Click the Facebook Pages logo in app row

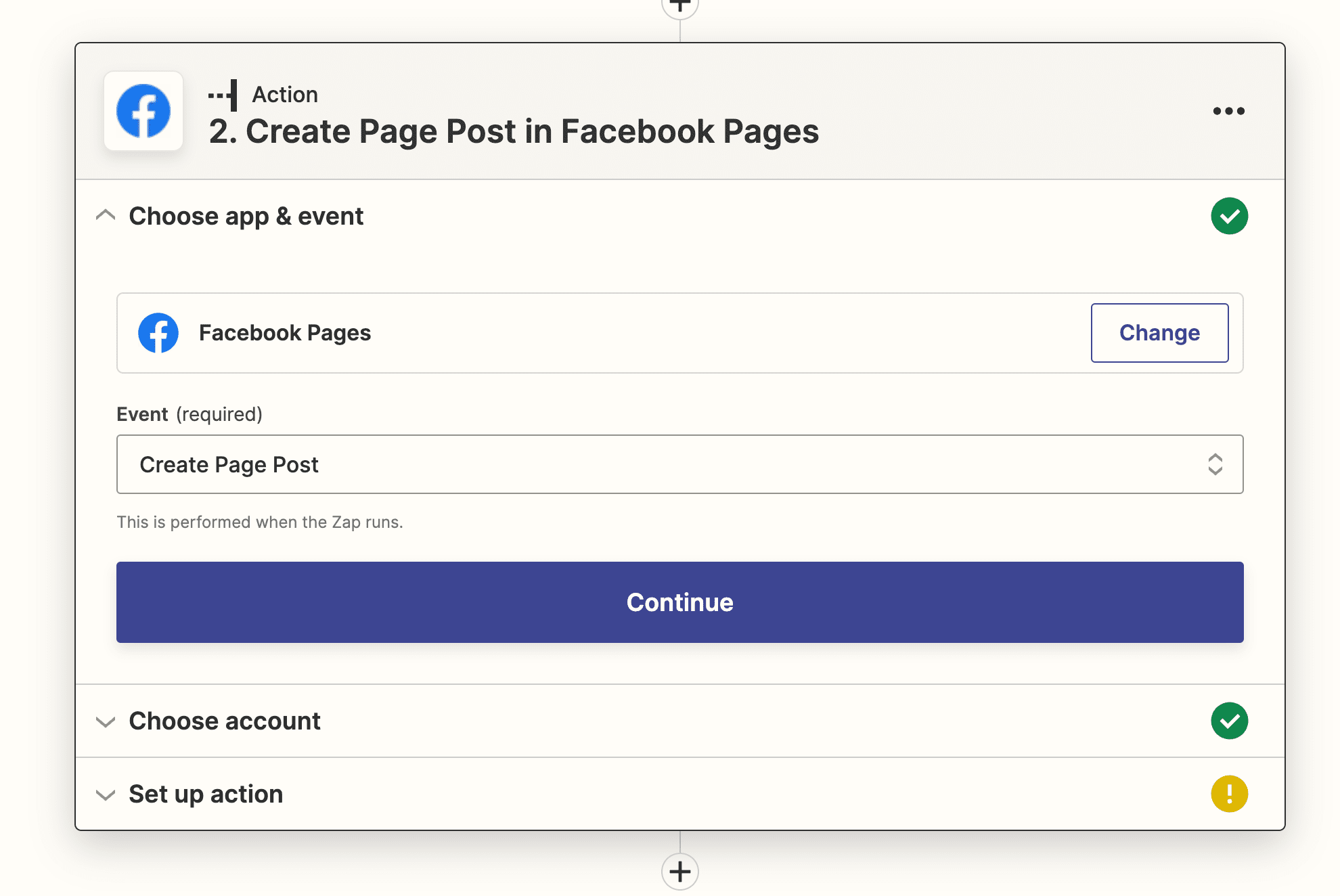(x=158, y=333)
